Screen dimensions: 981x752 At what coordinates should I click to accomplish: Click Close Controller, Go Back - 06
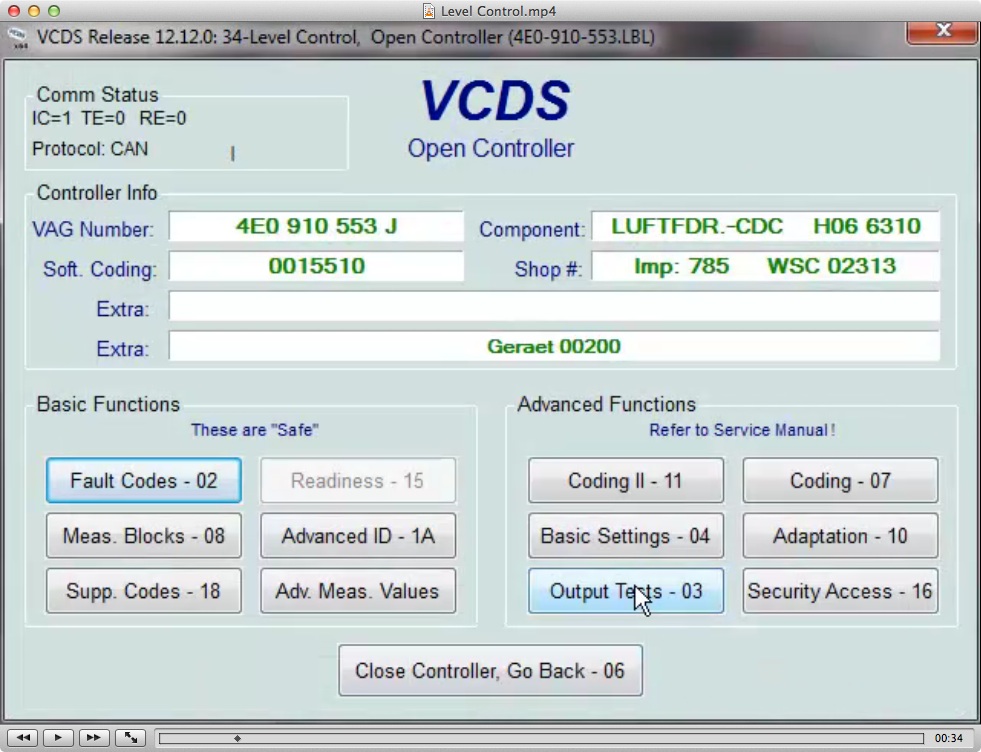pyautogui.click(x=490, y=671)
